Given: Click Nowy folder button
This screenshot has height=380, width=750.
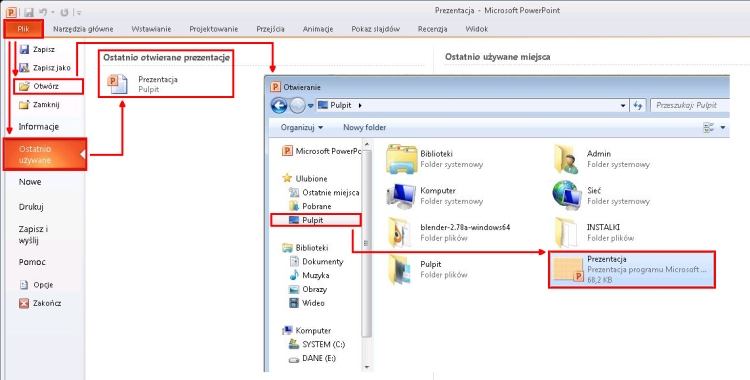Looking at the screenshot, I should [364, 127].
